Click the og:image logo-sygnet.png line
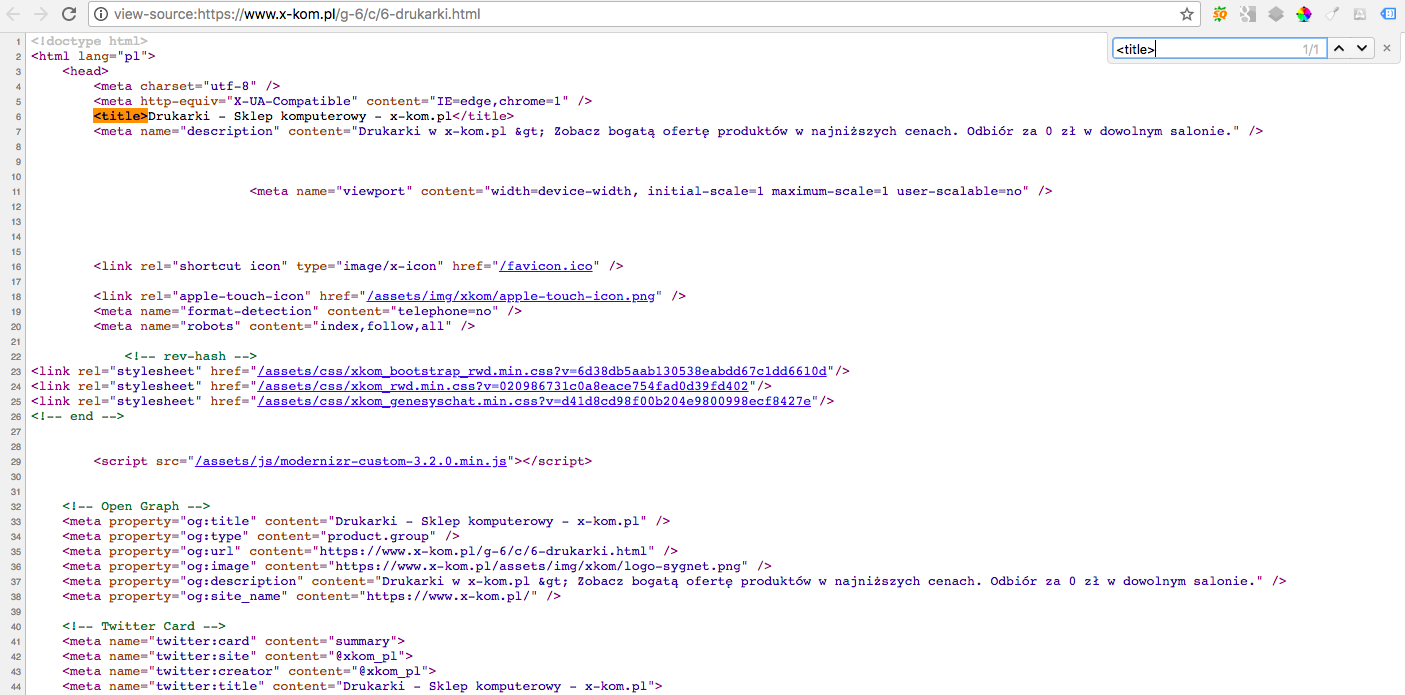The image size is (1405, 695). click(416, 566)
